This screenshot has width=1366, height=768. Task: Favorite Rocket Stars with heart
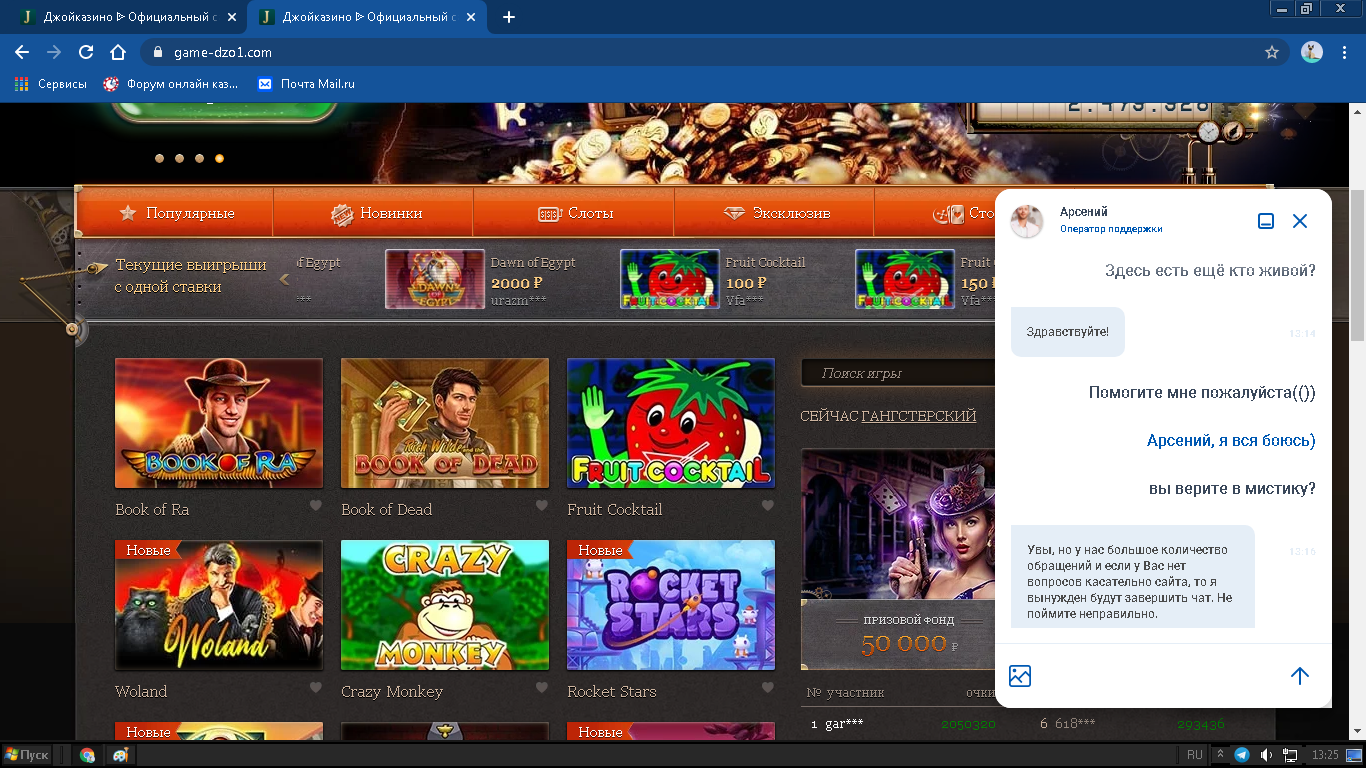pos(768,688)
